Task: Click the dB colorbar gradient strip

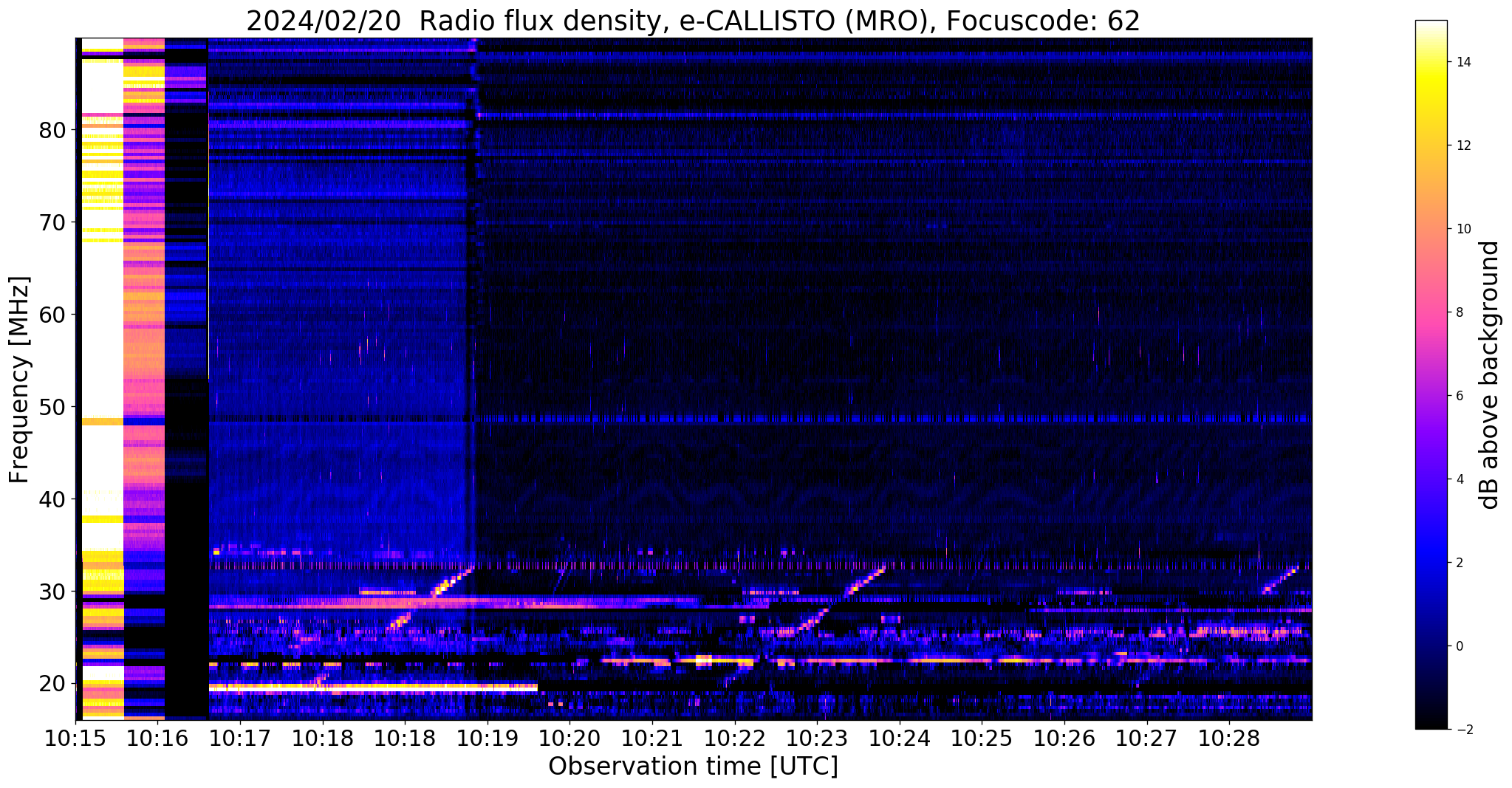Action: coord(1431,374)
